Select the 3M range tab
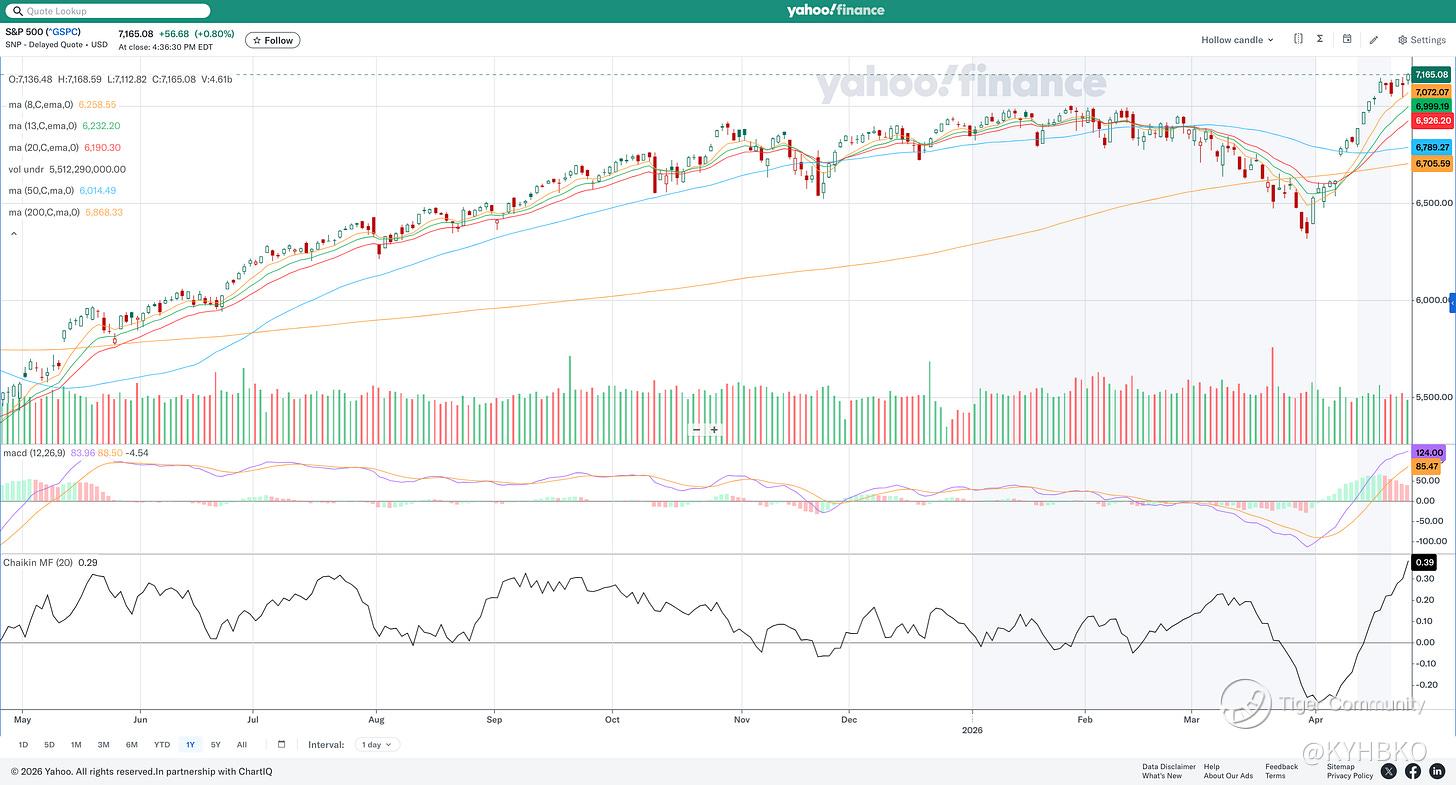This screenshot has height=785, width=1456. pos(103,744)
